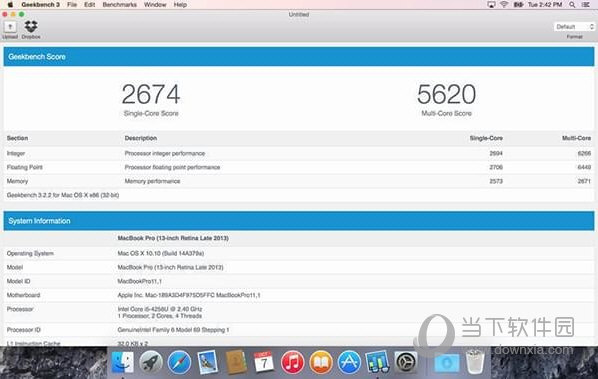Click Floating Point single-core value 2706

[x=496, y=167]
